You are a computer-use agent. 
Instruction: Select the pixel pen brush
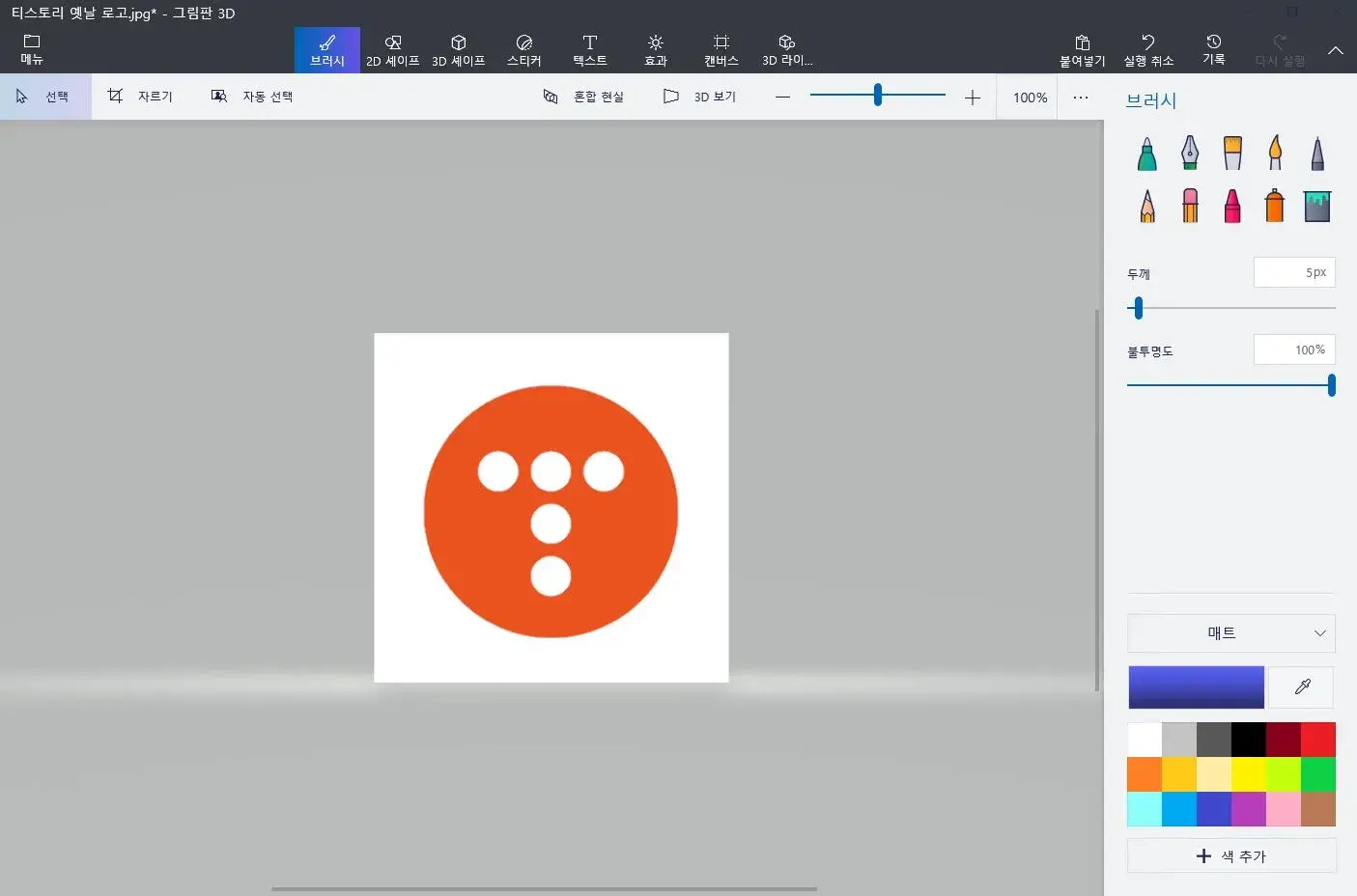pyautogui.click(x=1317, y=153)
